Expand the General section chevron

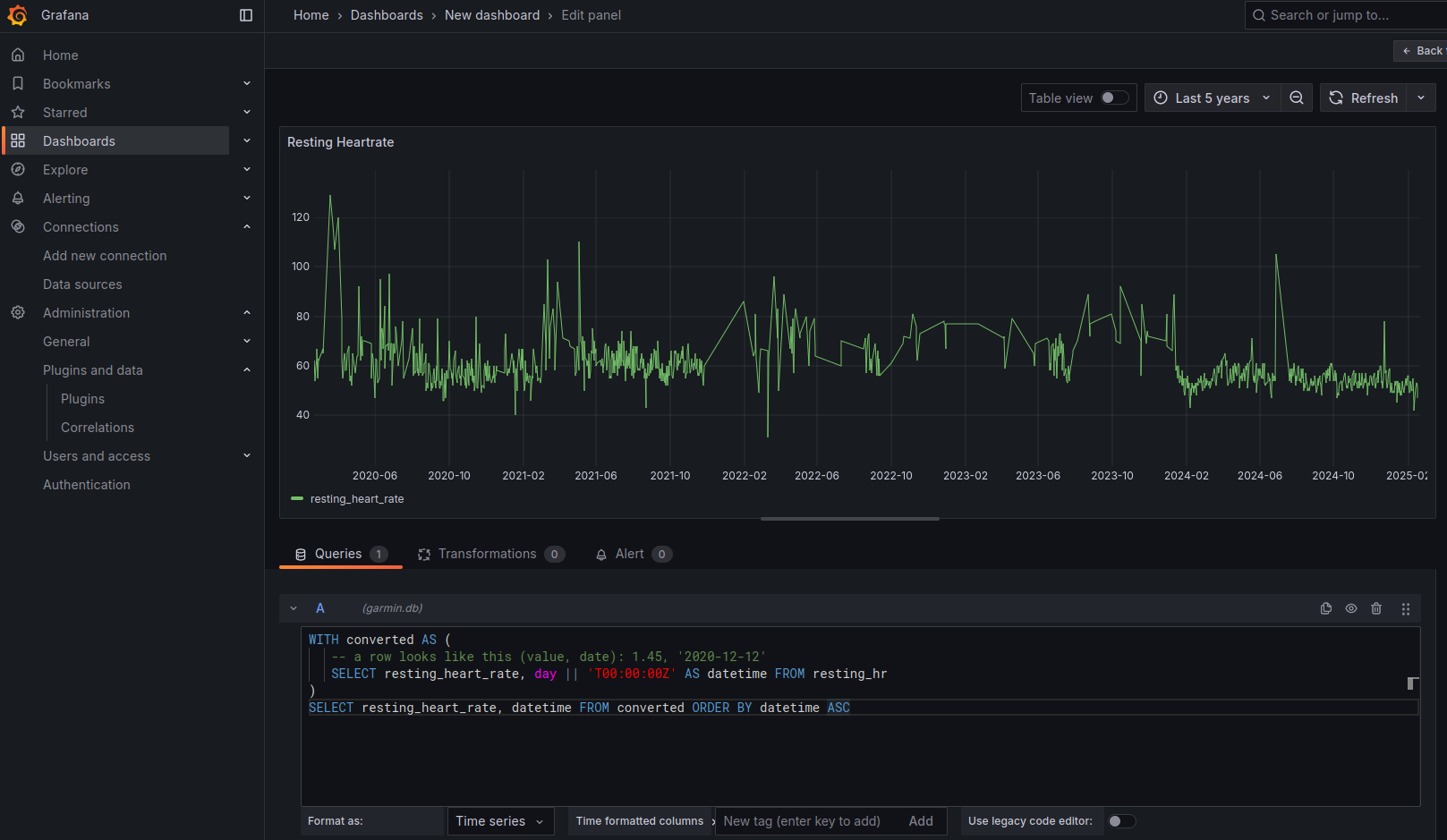coord(247,342)
